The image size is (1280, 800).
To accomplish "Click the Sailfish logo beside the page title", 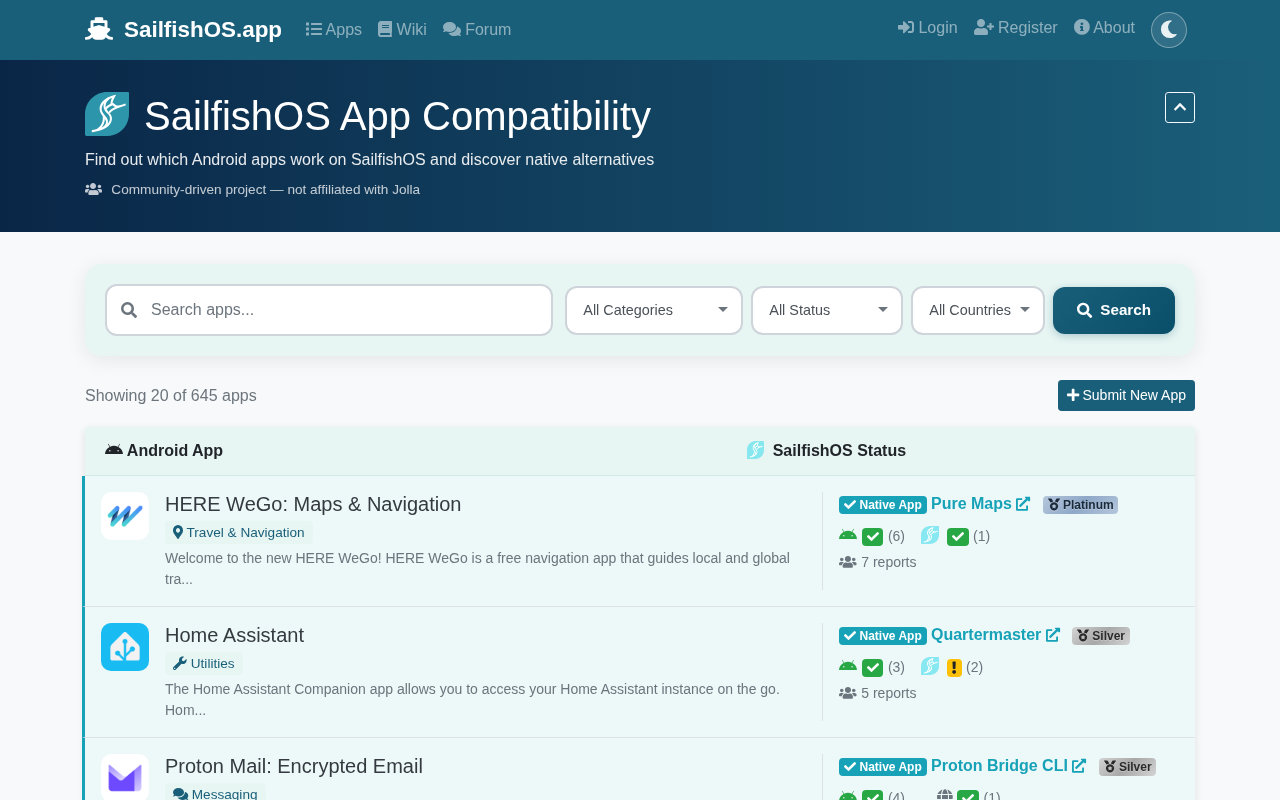I will 107,114.
